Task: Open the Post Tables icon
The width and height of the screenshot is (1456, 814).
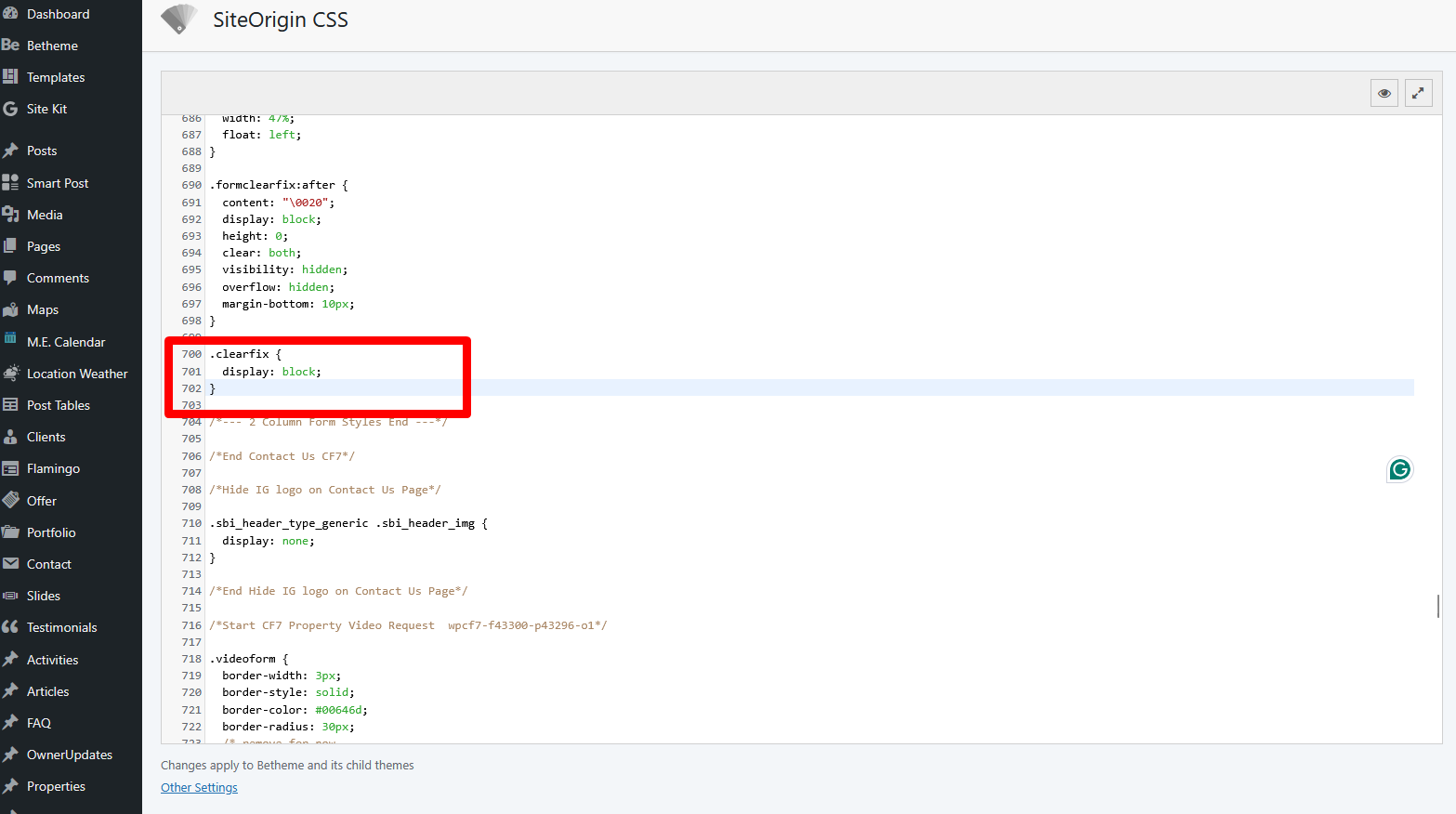Action: 10,405
